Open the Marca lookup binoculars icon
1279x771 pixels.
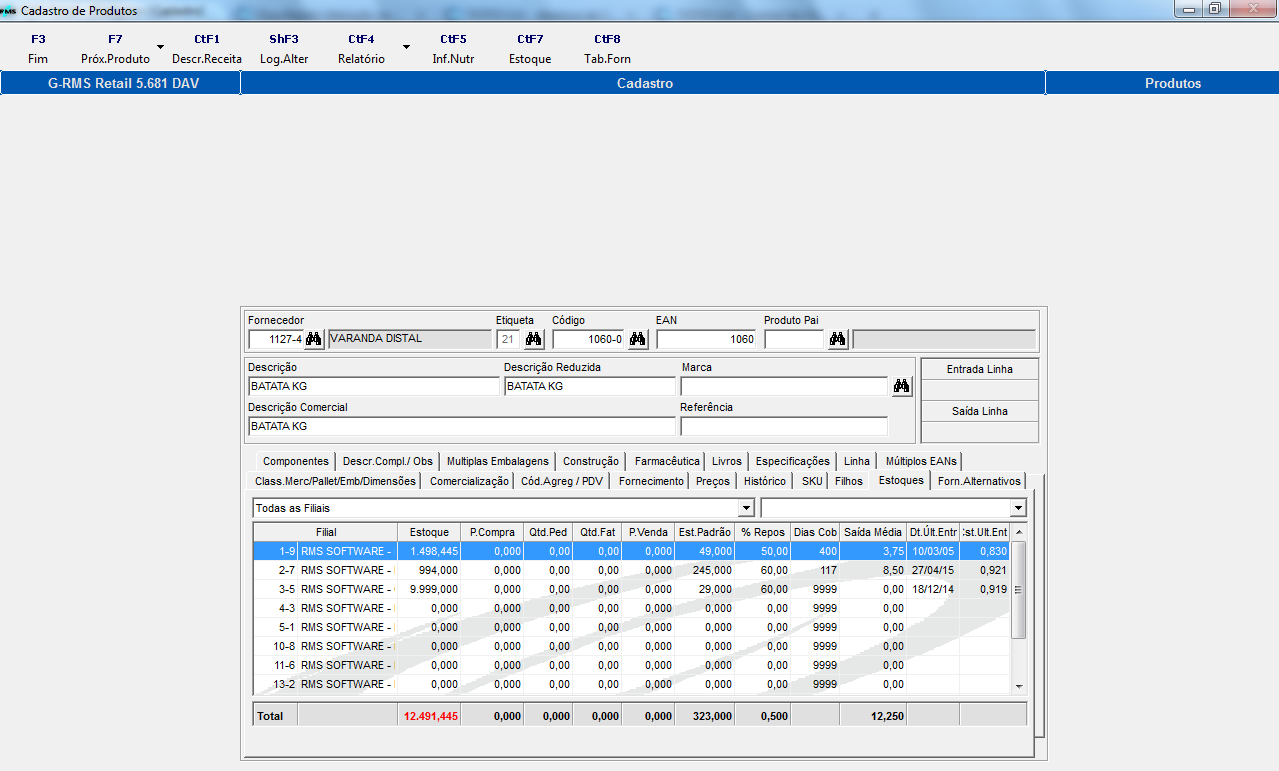pyautogui.click(x=902, y=386)
